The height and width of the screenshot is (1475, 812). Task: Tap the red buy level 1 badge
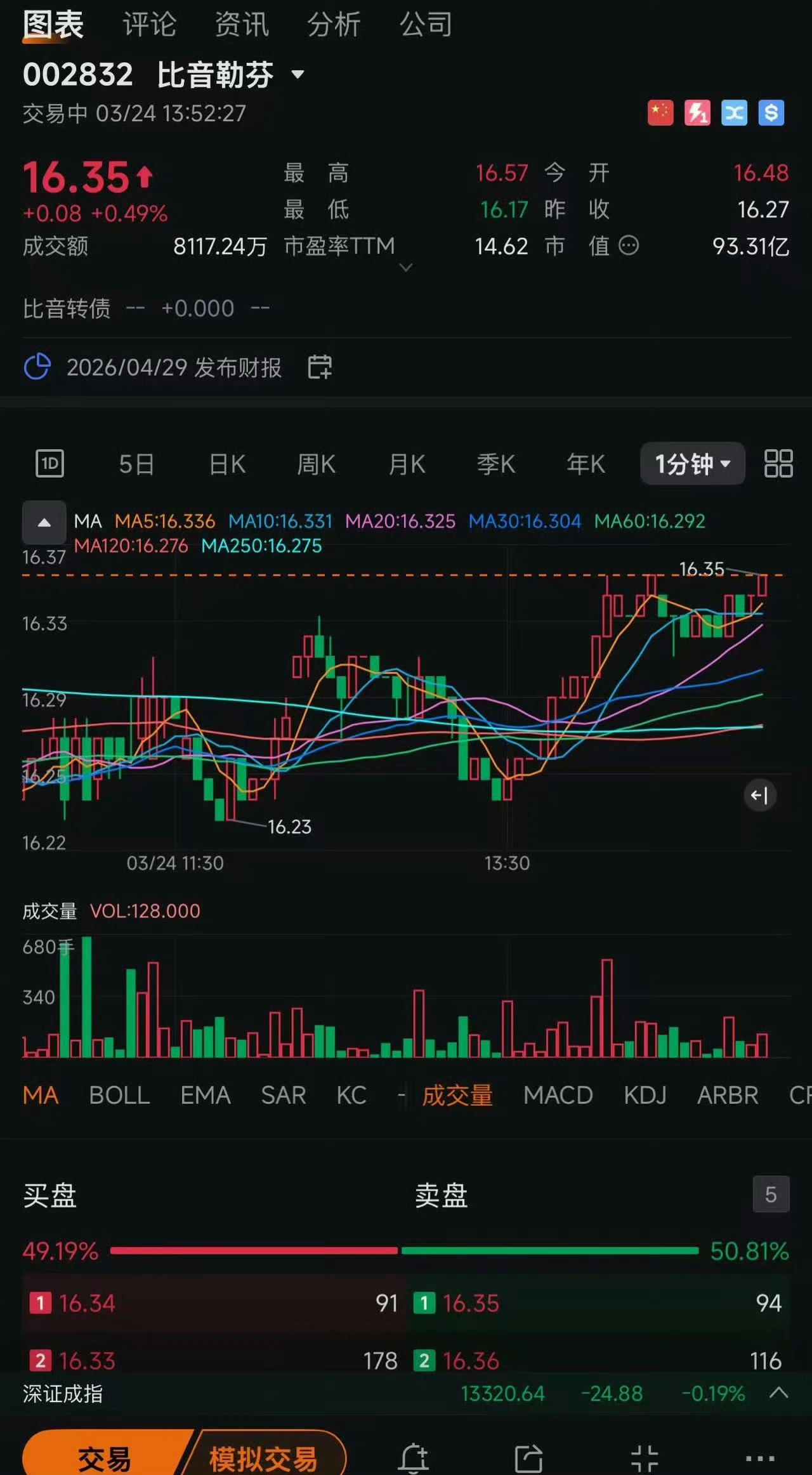(x=40, y=1304)
